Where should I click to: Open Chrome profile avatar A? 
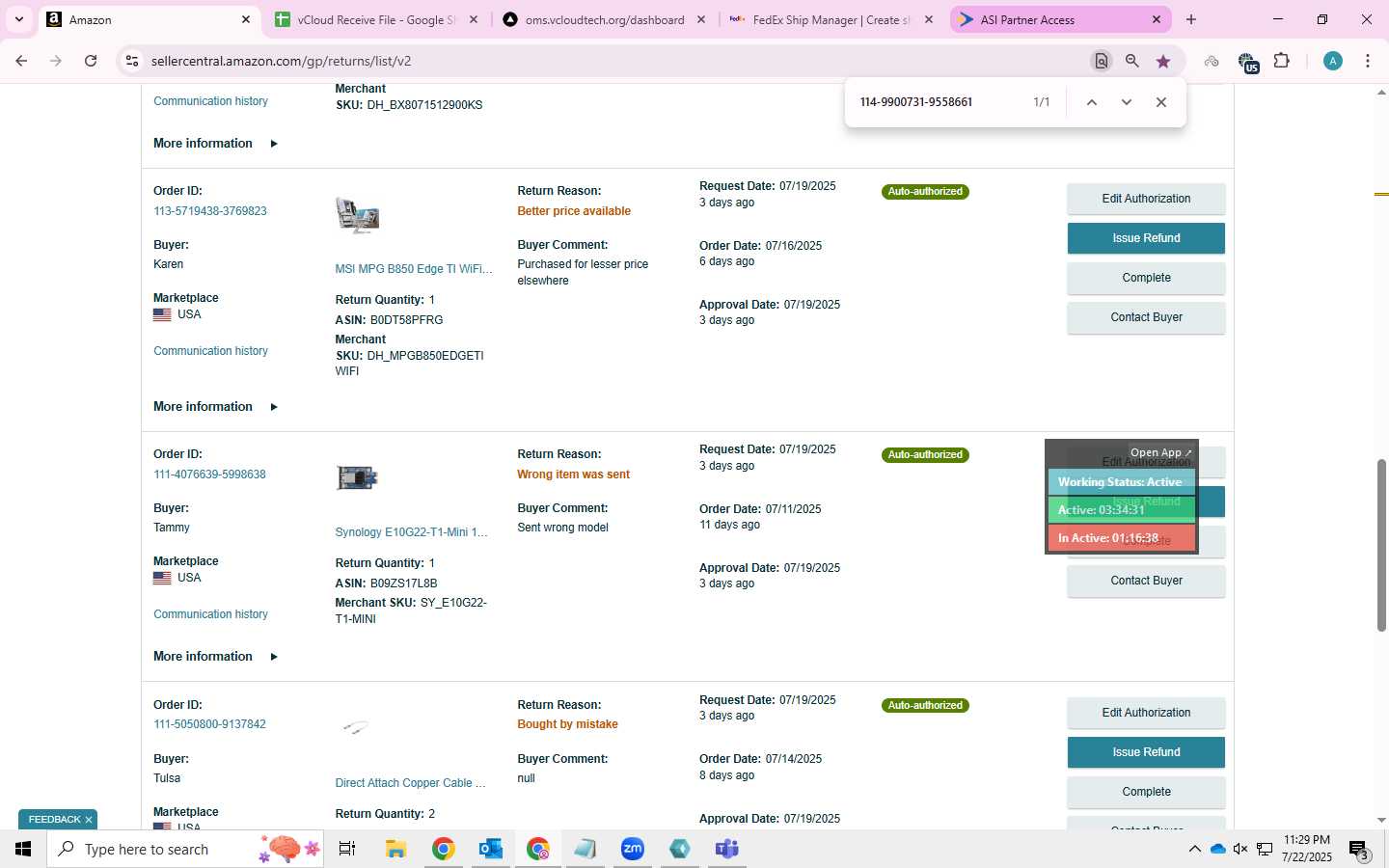pos(1333,61)
